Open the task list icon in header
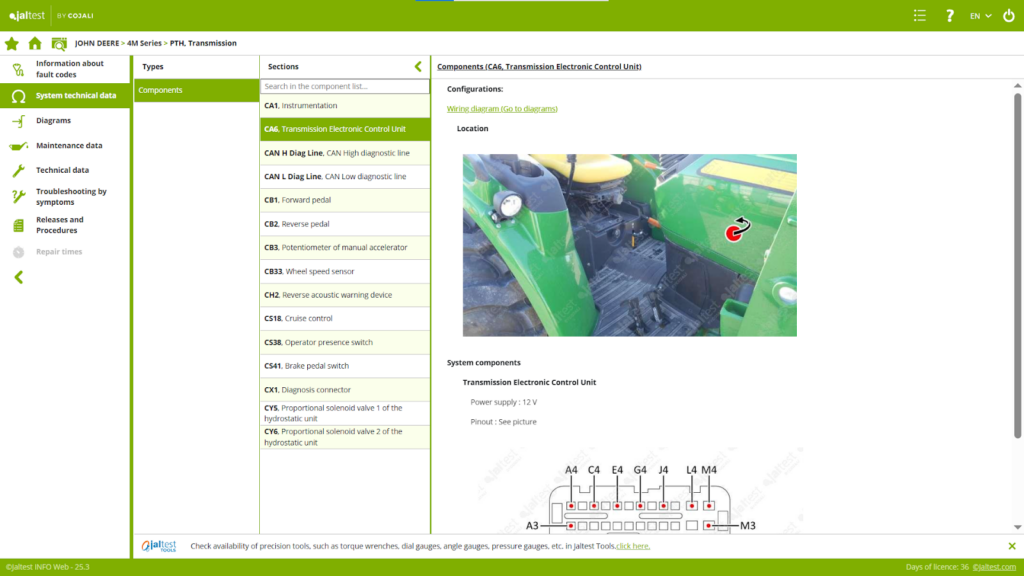The image size is (1024, 576). click(x=919, y=16)
